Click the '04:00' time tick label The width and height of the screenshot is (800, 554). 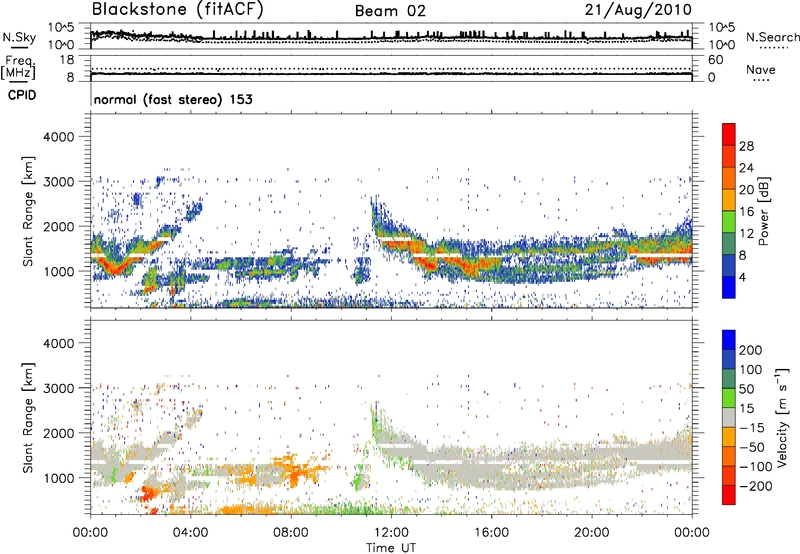click(x=190, y=533)
